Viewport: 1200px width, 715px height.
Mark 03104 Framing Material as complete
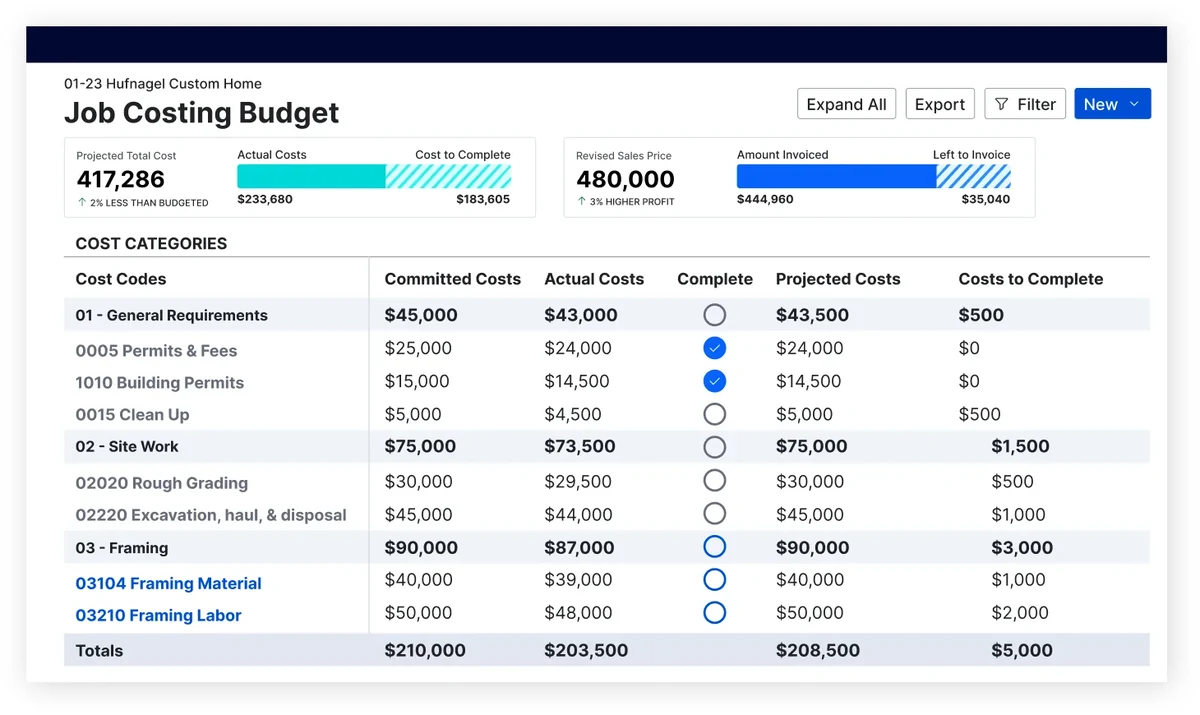(714, 579)
